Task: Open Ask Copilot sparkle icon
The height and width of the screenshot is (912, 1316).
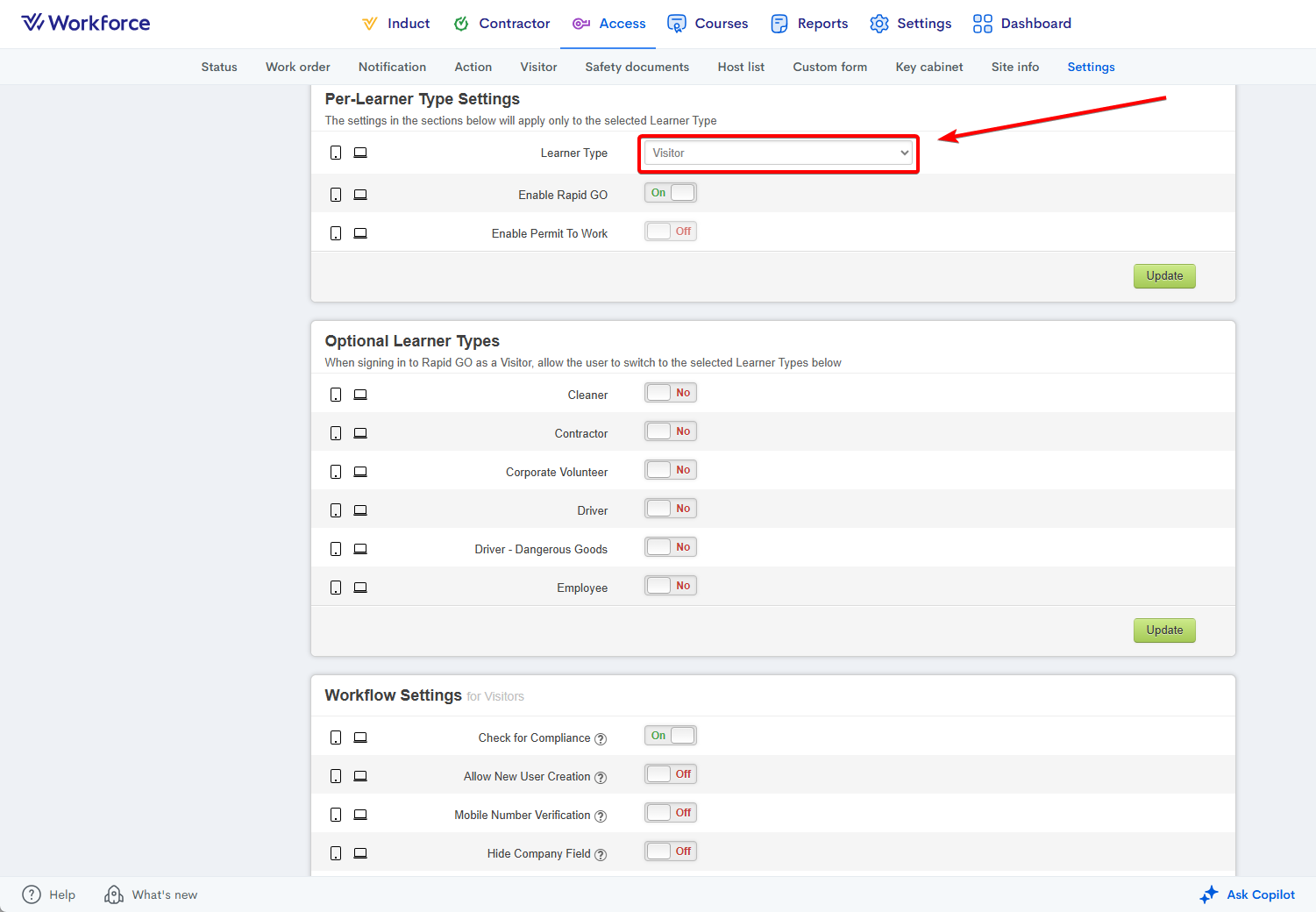Action: click(x=1209, y=894)
